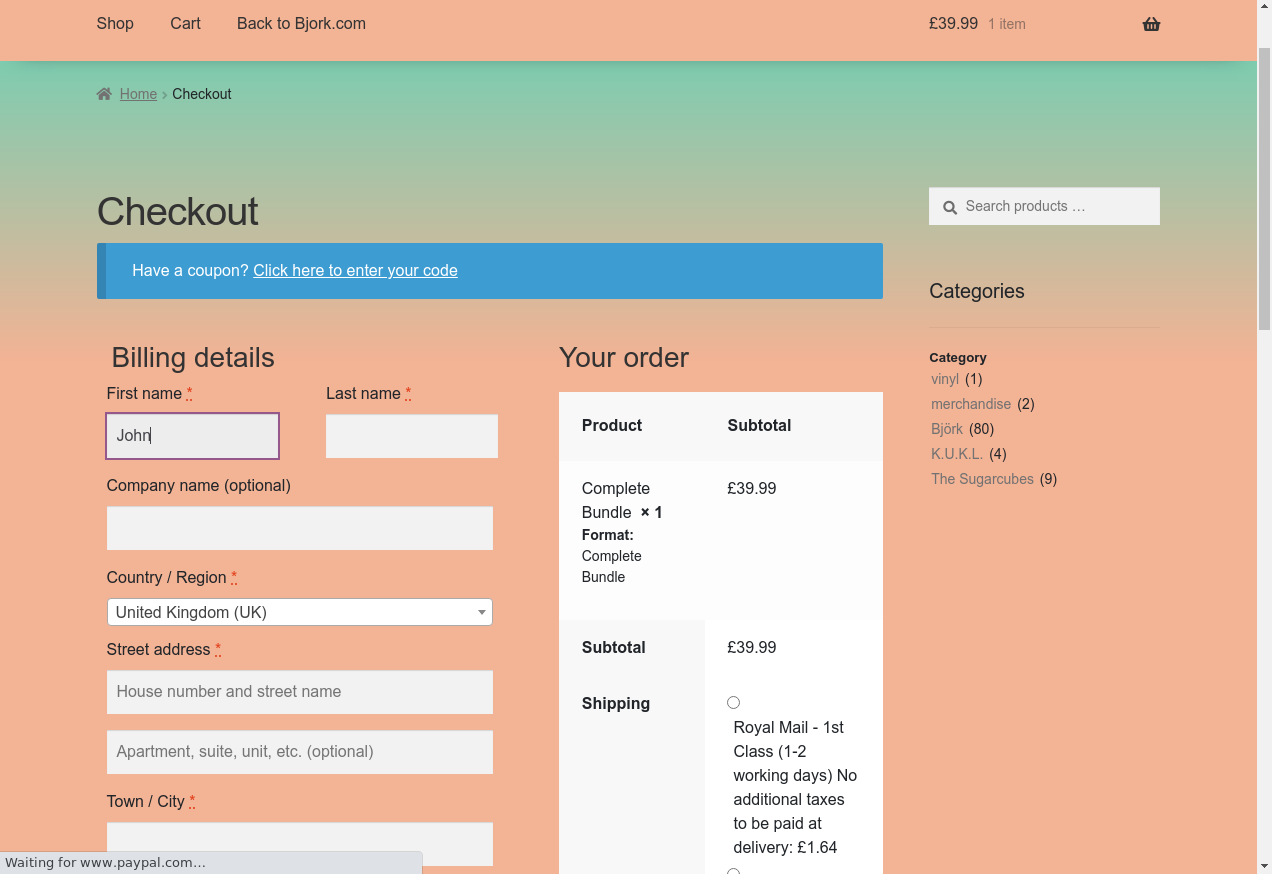Click the Search products box
1272x874 pixels.
pos(1055,207)
